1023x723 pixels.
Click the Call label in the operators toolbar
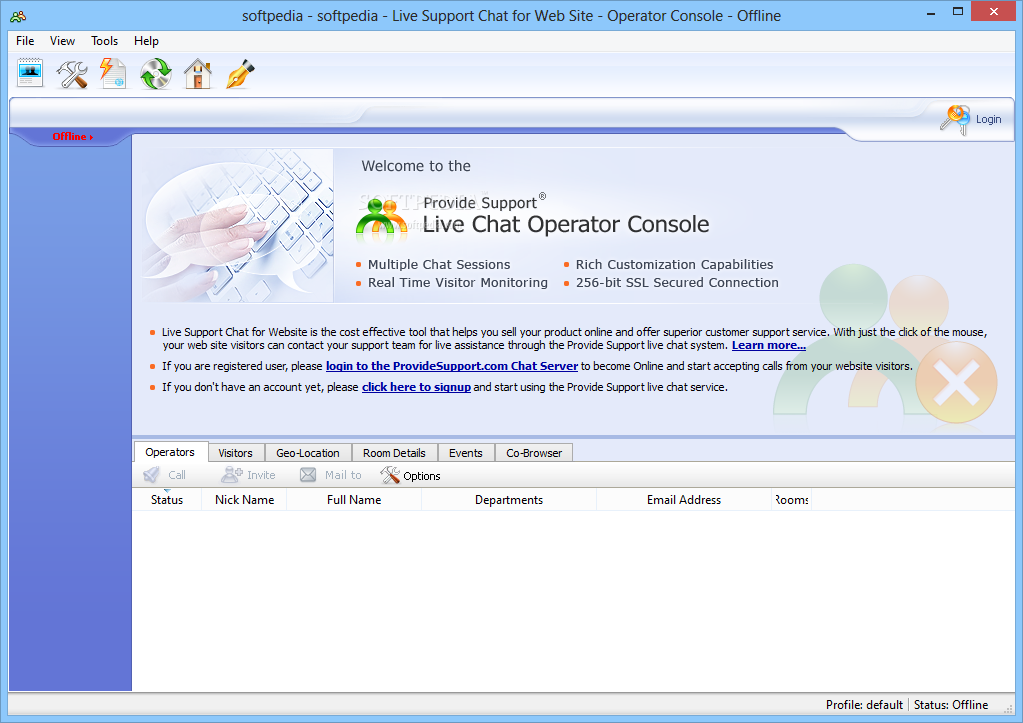[x=177, y=475]
